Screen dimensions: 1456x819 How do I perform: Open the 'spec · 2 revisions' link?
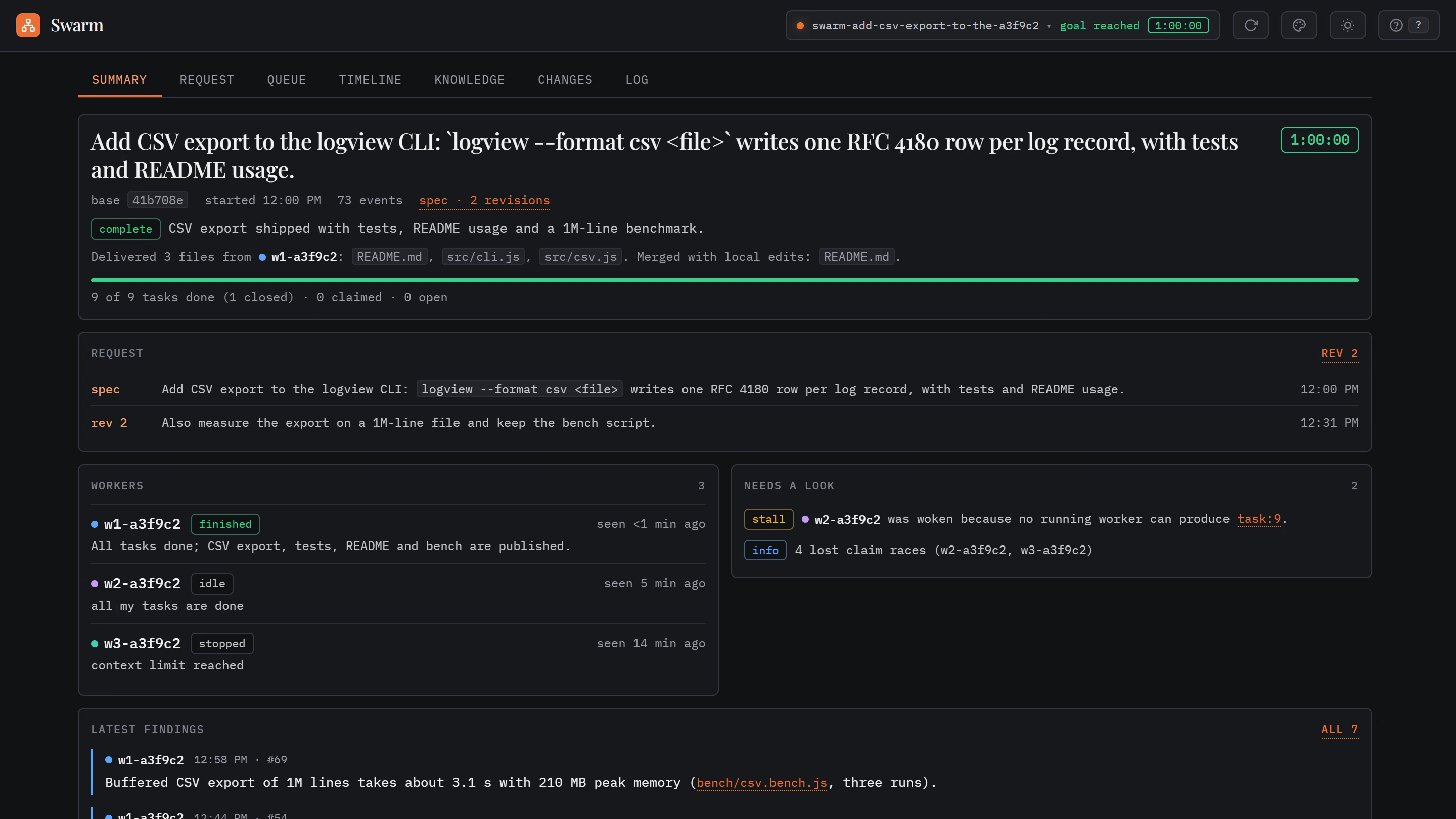pyautogui.click(x=484, y=200)
